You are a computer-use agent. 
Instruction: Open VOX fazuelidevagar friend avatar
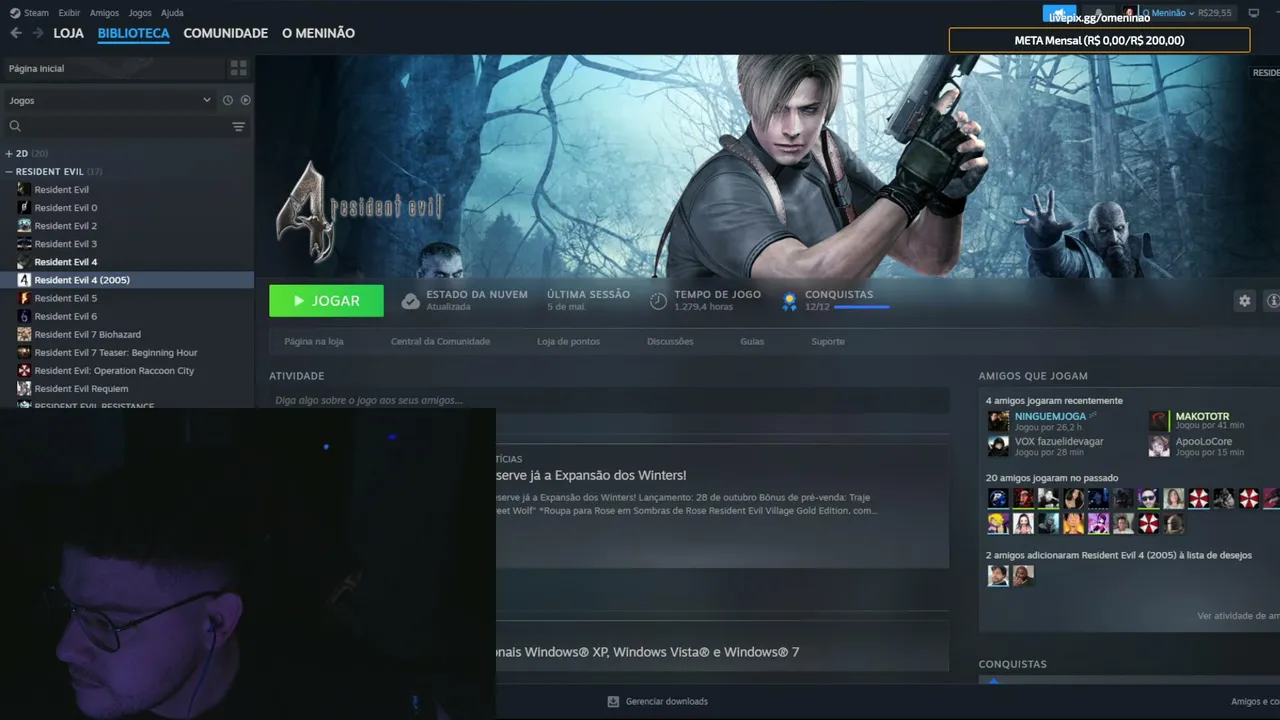998,446
